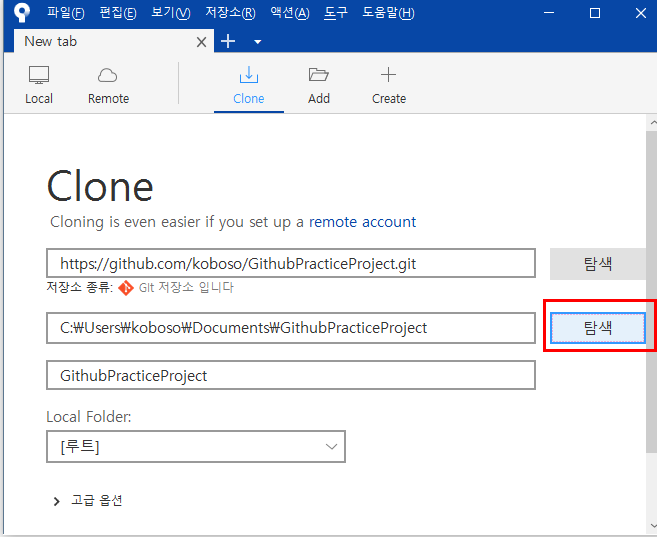
Task: Open the 보기(V) menu
Action: tap(171, 13)
